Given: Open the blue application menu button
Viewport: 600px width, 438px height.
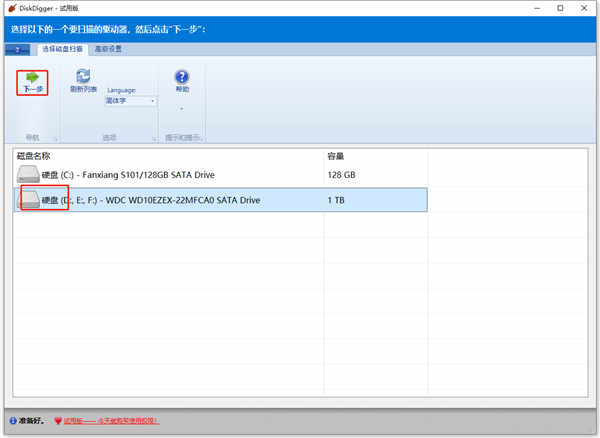Looking at the screenshot, I should tap(17, 50).
